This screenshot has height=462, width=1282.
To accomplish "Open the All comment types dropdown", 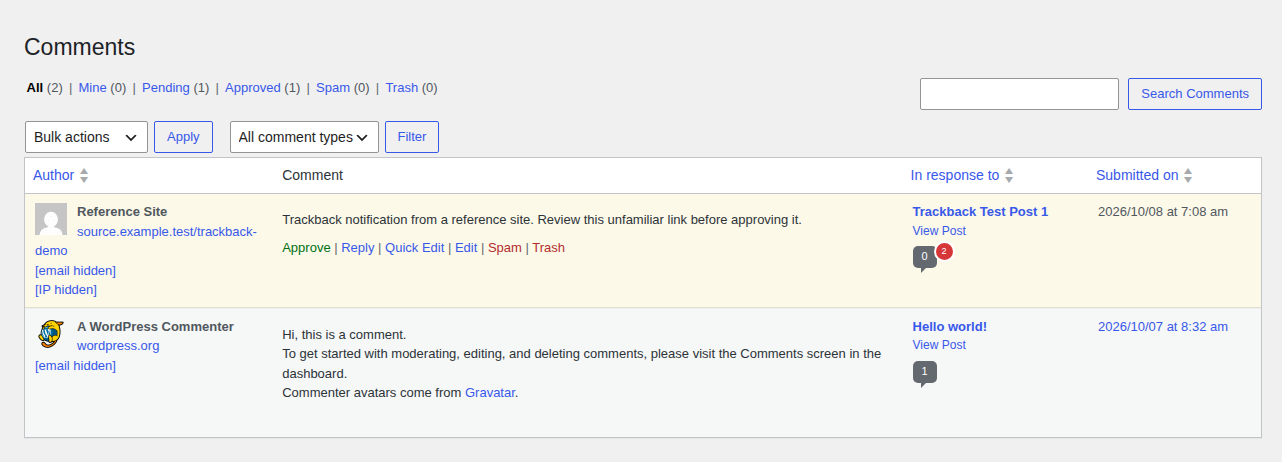I will pos(304,137).
